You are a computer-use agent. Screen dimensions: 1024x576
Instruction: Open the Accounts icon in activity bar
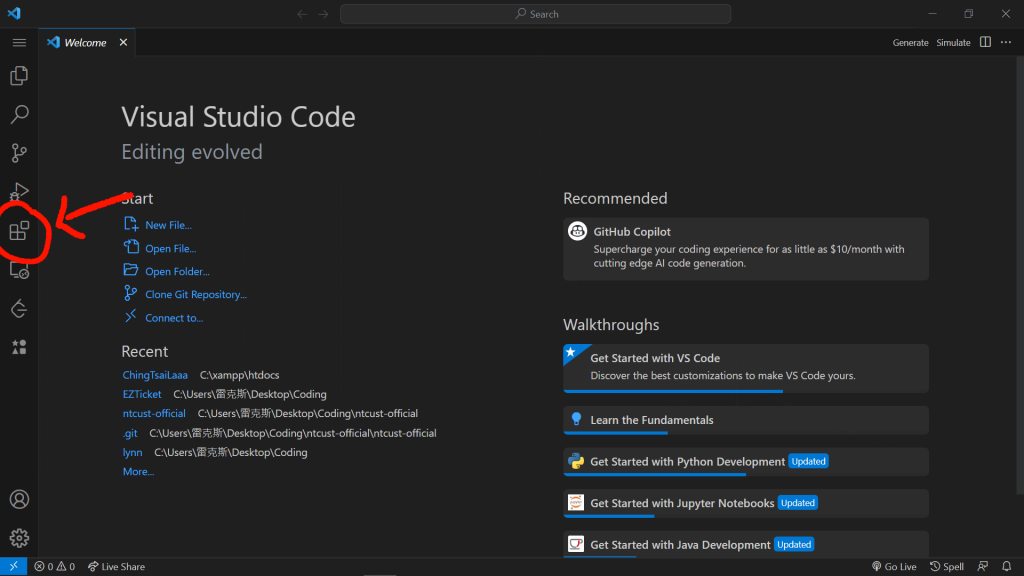(x=19, y=499)
